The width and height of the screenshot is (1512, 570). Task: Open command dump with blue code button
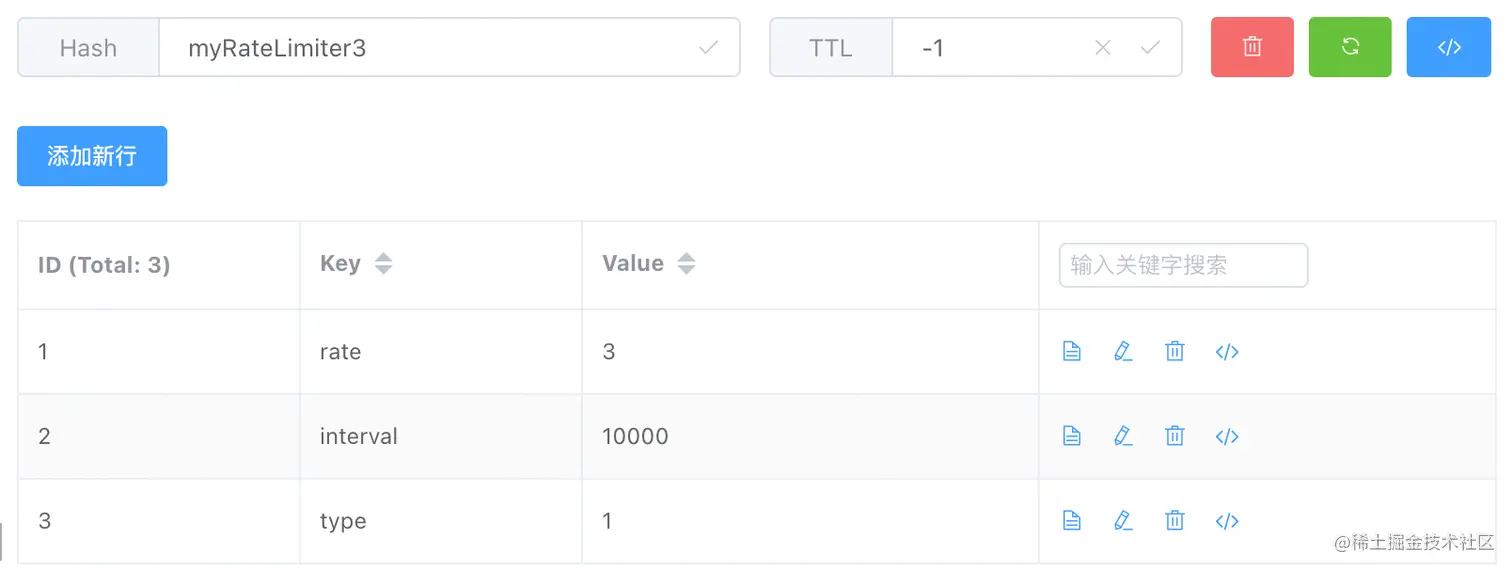1448,47
